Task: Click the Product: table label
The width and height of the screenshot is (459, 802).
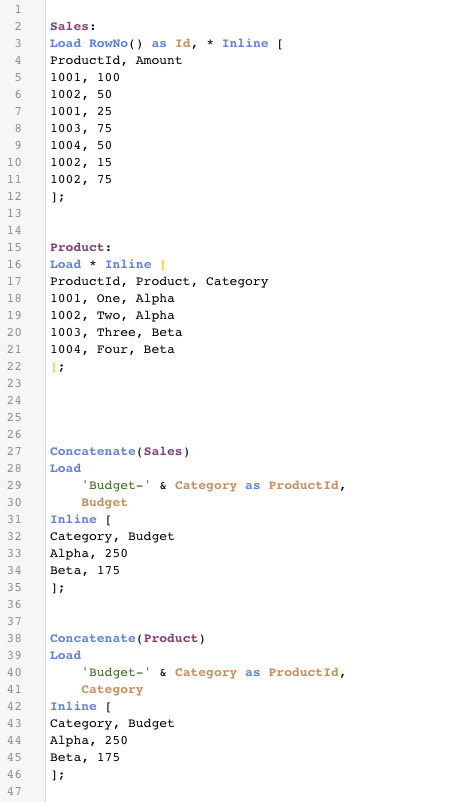Action: [80, 248]
